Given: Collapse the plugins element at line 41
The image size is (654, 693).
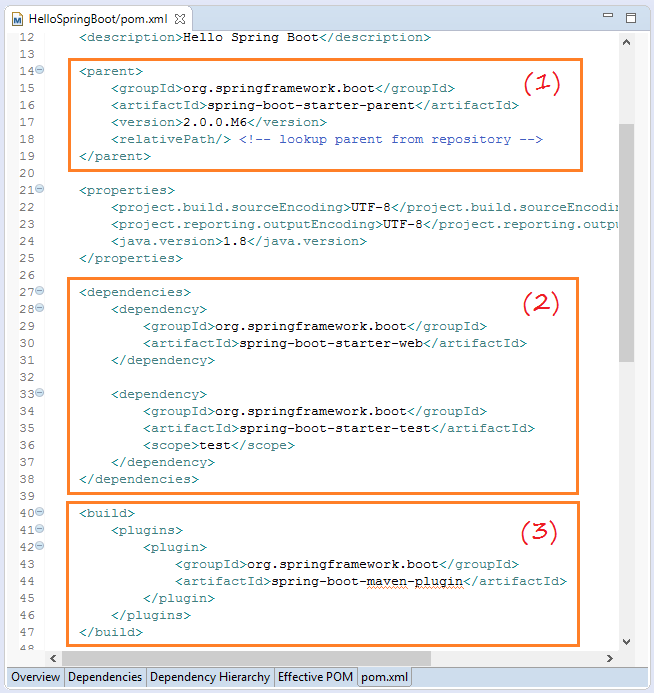Looking at the screenshot, I should [x=39, y=529].
